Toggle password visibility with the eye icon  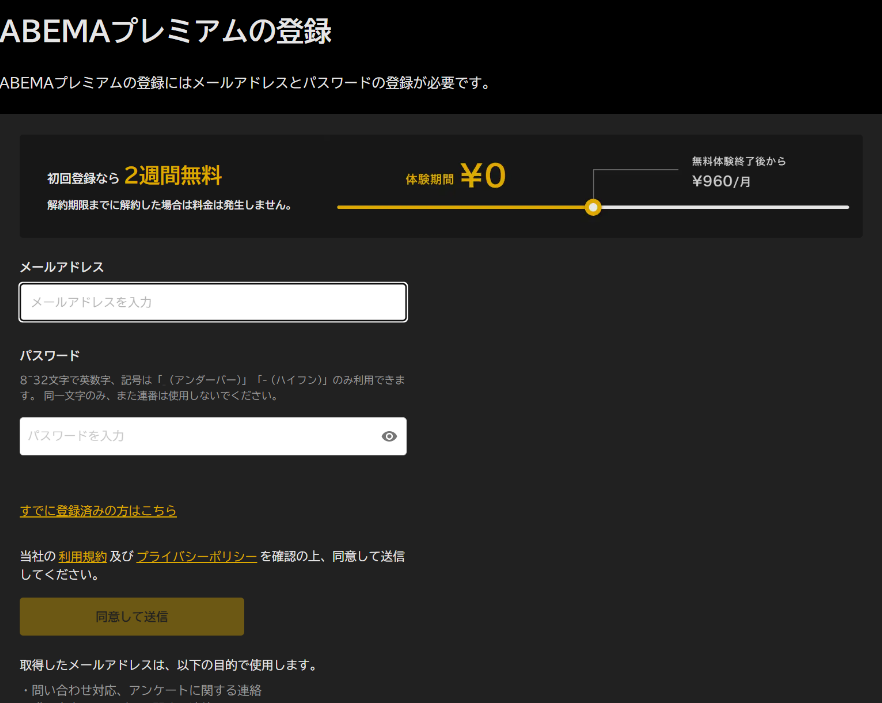point(389,436)
